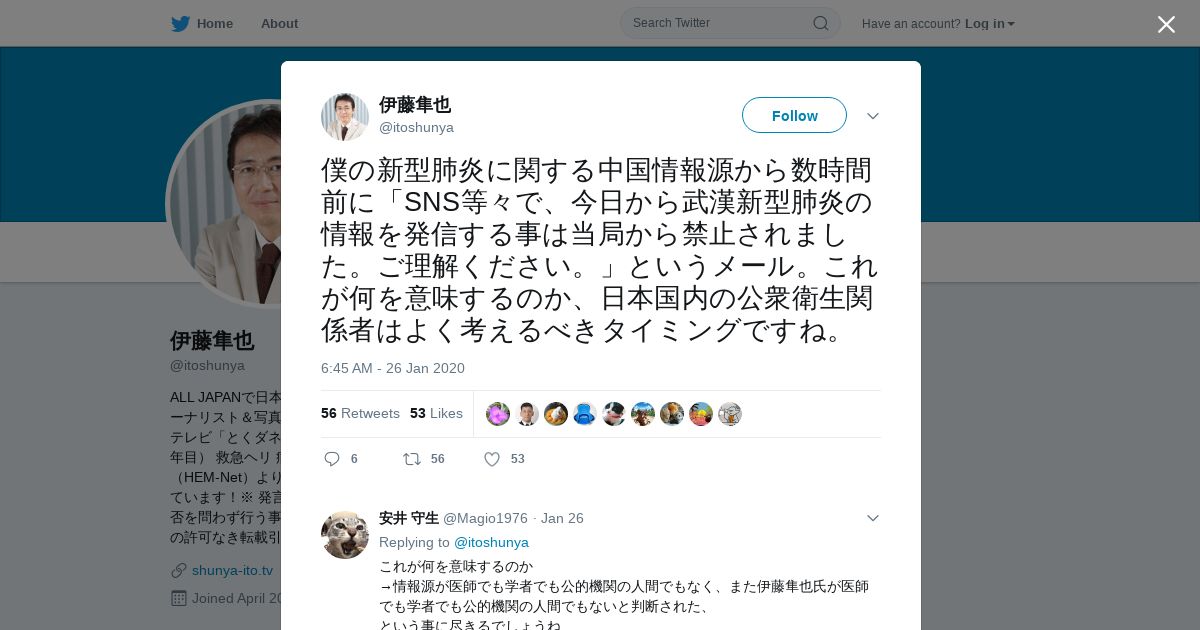Open the Log in dropdown
Viewport: 1200px width, 630px height.
pos(990,24)
